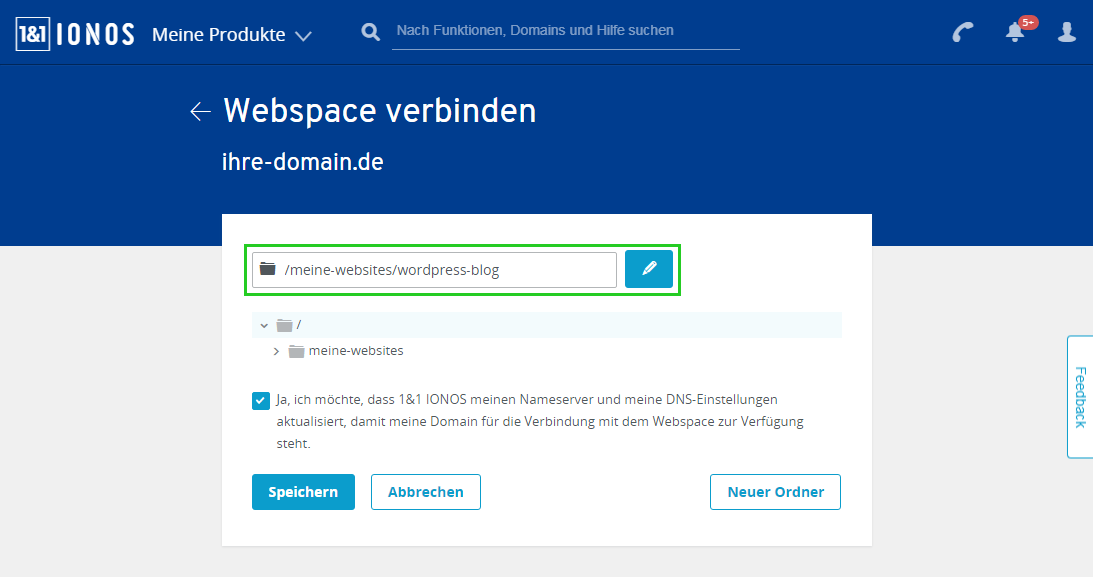Click the pencil edit path button
Image resolution: width=1093 pixels, height=577 pixels.
click(648, 269)
